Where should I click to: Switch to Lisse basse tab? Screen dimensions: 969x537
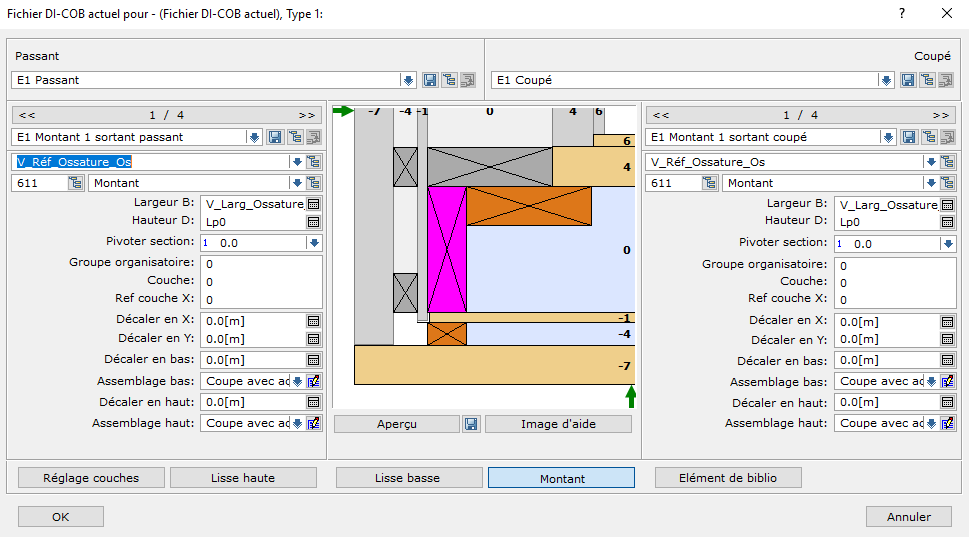[x=408, y=478]
